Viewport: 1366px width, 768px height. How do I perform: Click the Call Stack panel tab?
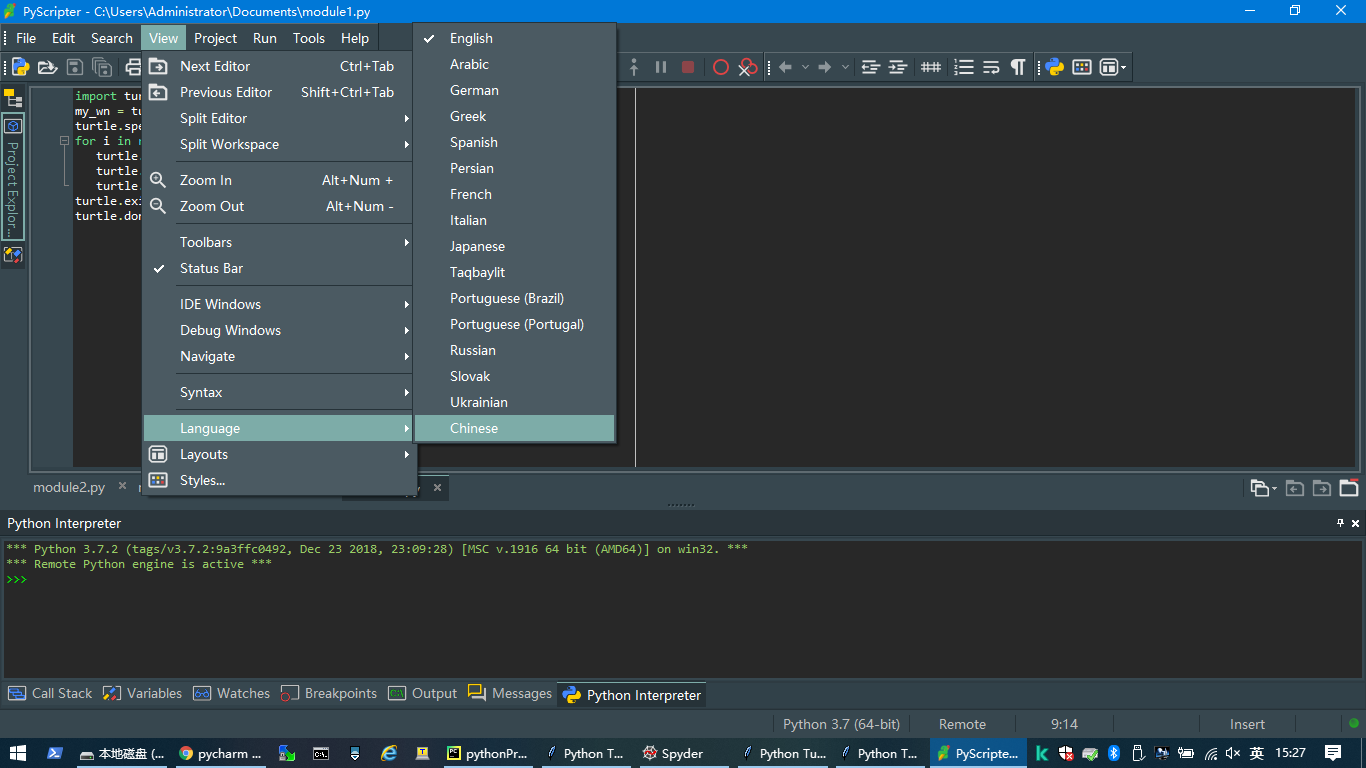(50, 693)
